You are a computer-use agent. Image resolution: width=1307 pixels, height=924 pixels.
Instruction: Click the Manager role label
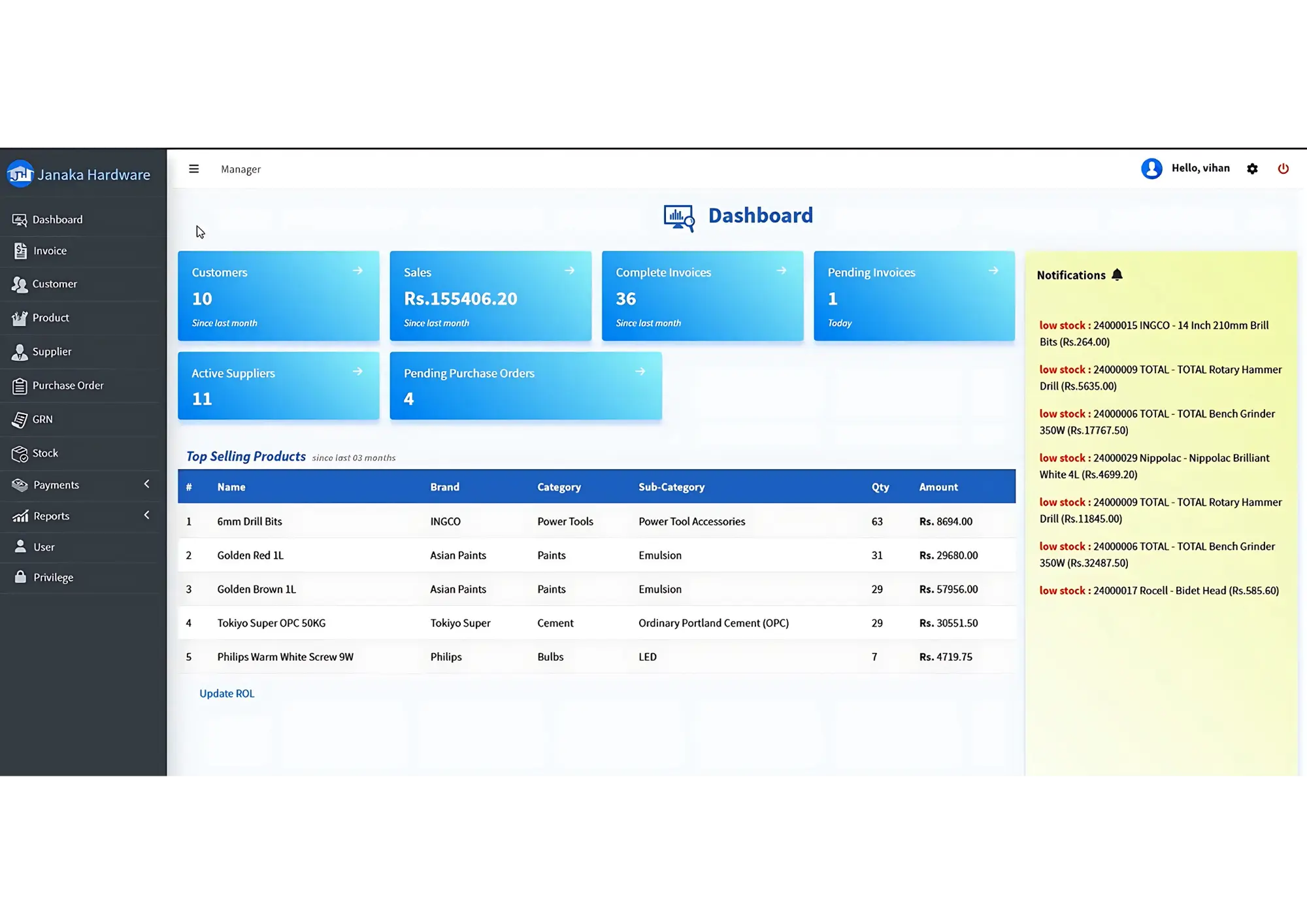click(240, 169)
